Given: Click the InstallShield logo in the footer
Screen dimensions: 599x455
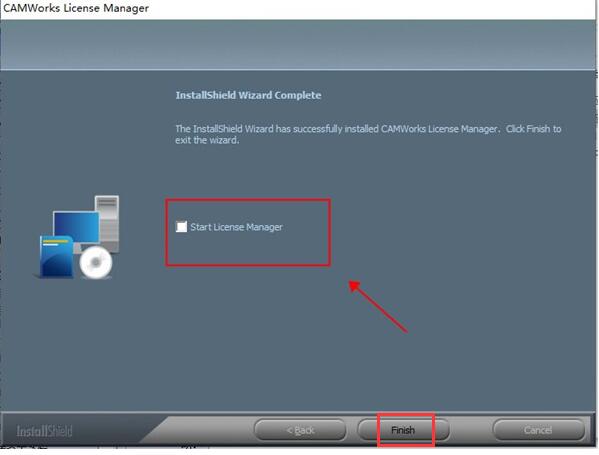Looking at the screenshot, I should click(x=44, y=431).
